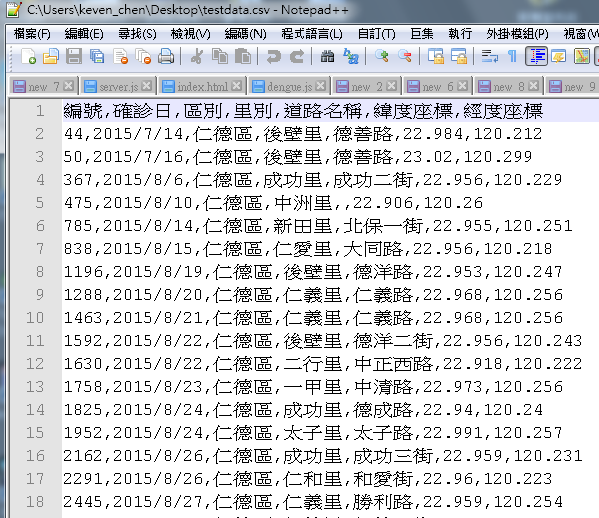Open Find with the binoculars icon
Screen dimensions: 599x518
coord(327,57)
